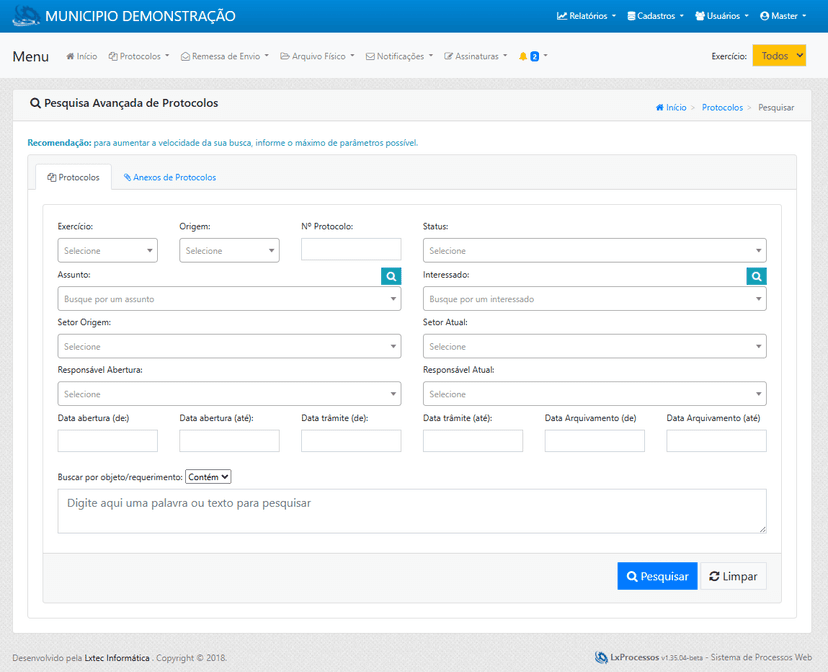Image resolution: width=828 pixels, height=672 pixels.
Task: Click the objeto/requerimento search textarea
Action: (x=412, y=511)
